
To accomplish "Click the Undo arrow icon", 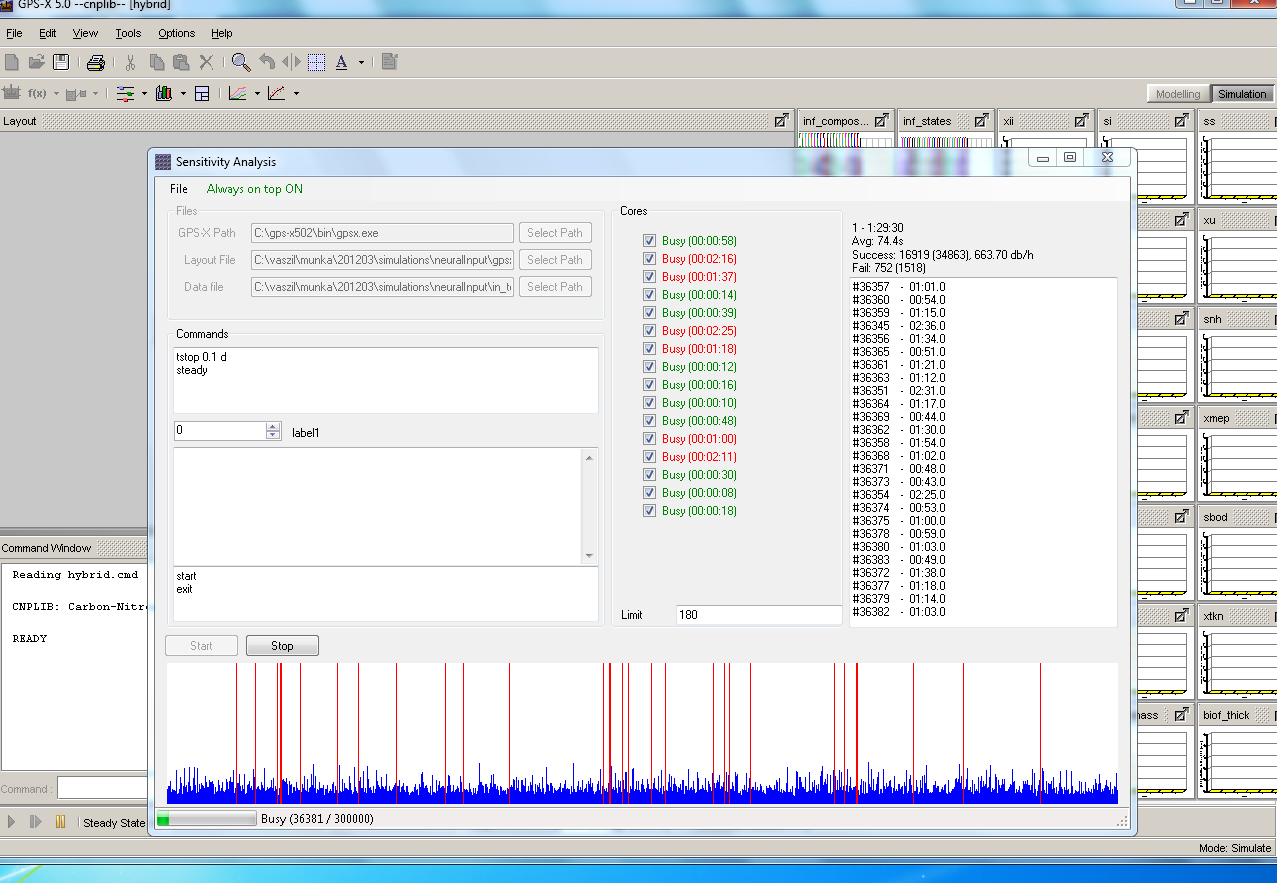I will click(x=267, y=62).
